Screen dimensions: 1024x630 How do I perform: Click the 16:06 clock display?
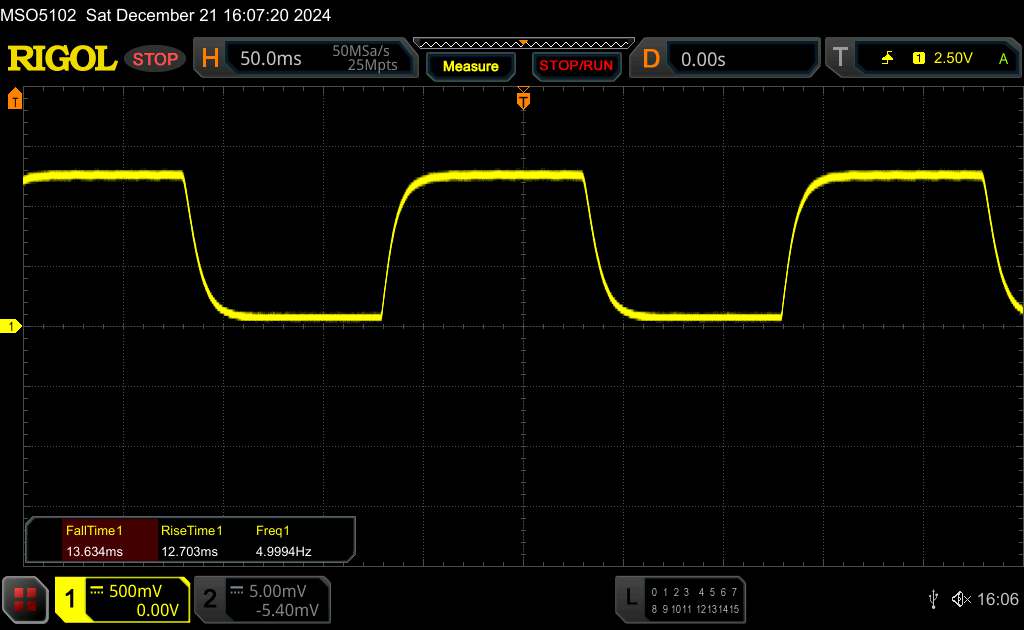[x=997, y=599]
